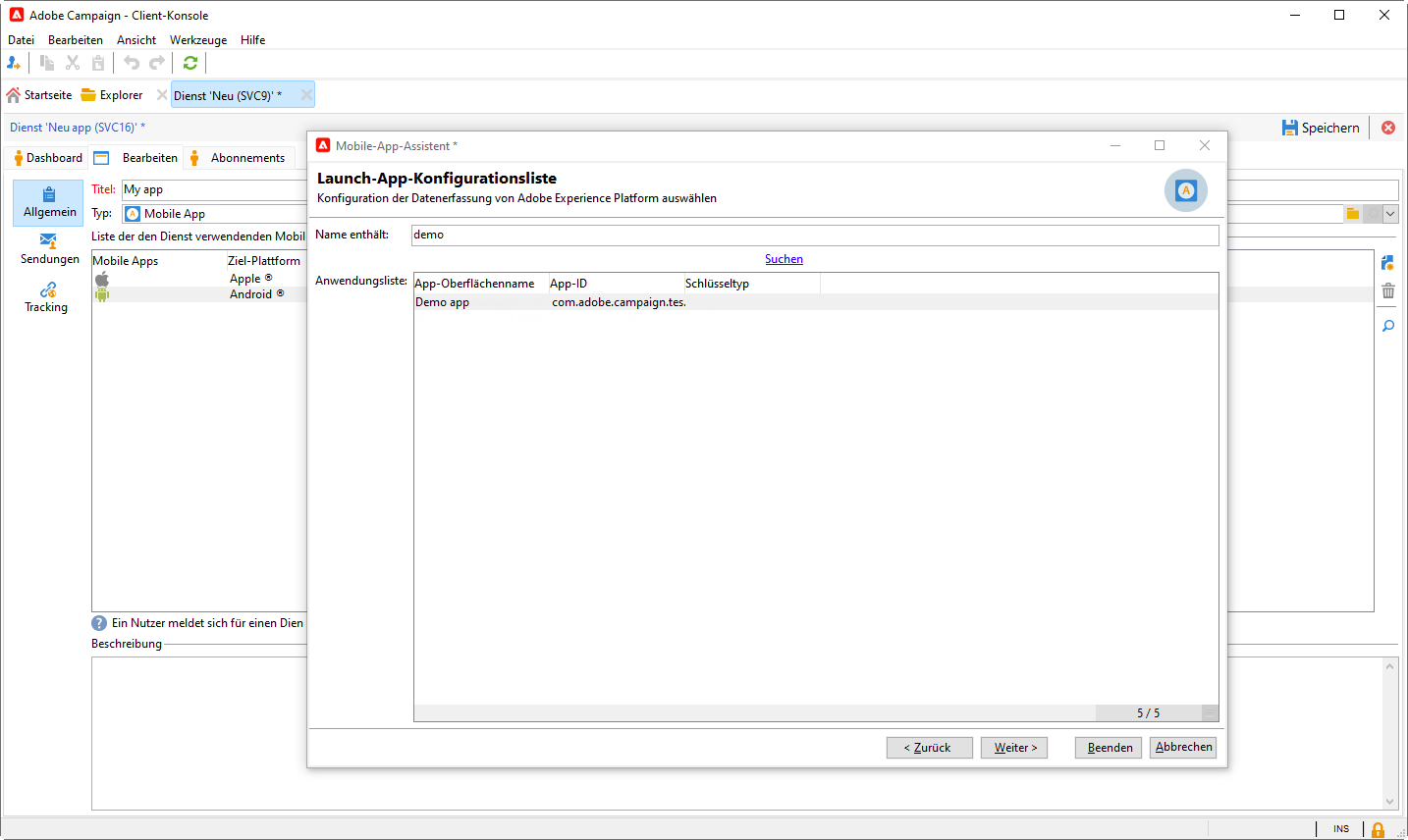Click the folder icon in the Typ field
The height and width of the screenshot is (840, 1408).
click(x=1353, y=214)
